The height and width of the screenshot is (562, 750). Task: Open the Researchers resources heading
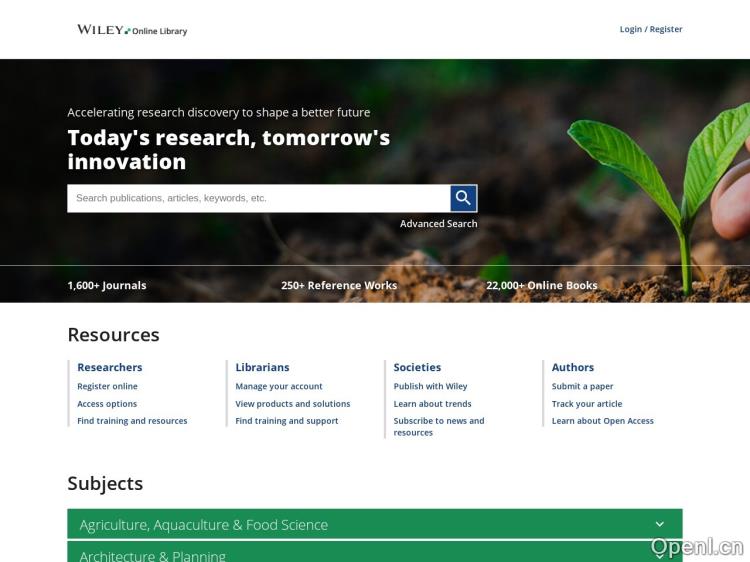coord(110,367)
